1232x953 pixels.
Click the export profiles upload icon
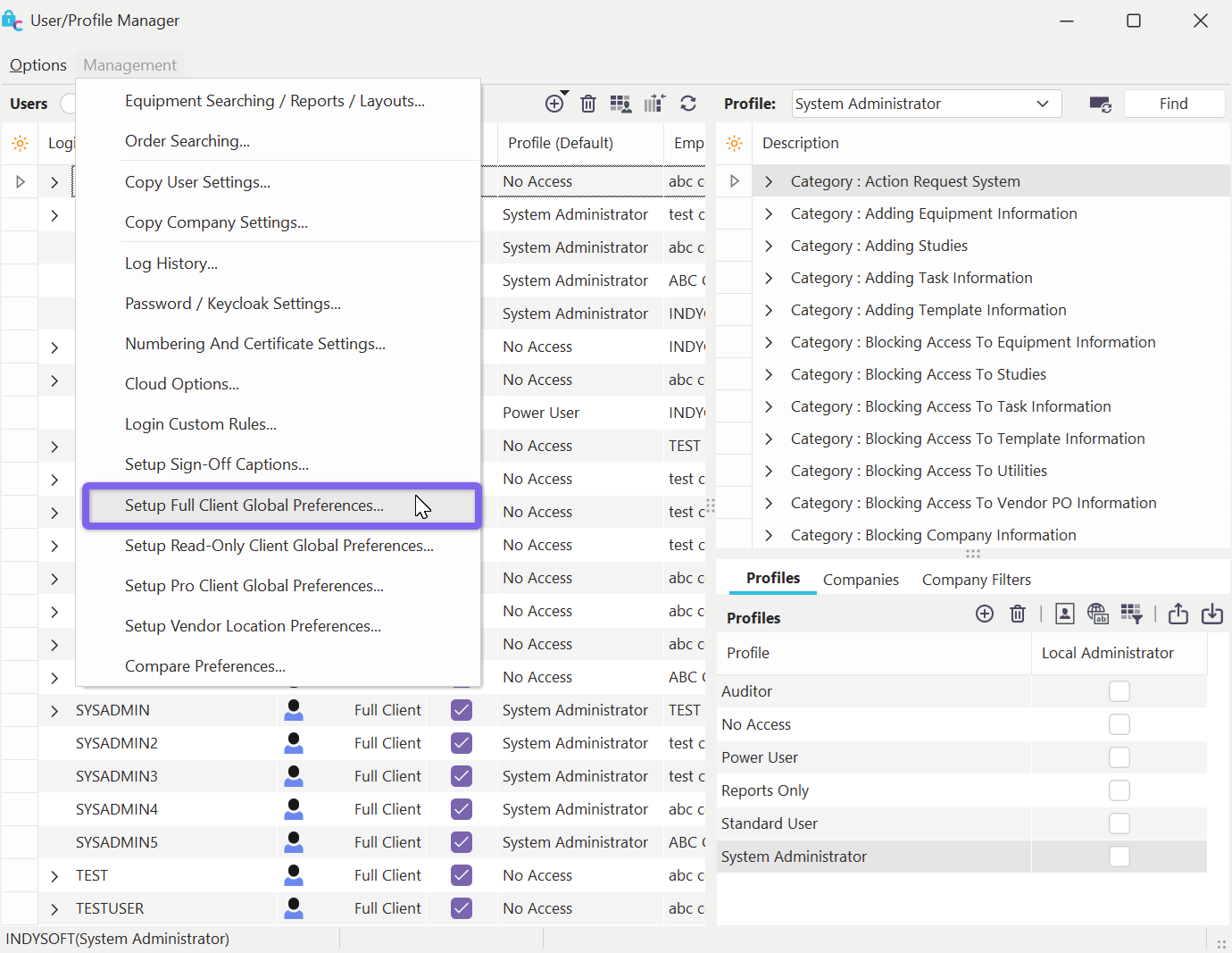click(x=1178, y=614)
